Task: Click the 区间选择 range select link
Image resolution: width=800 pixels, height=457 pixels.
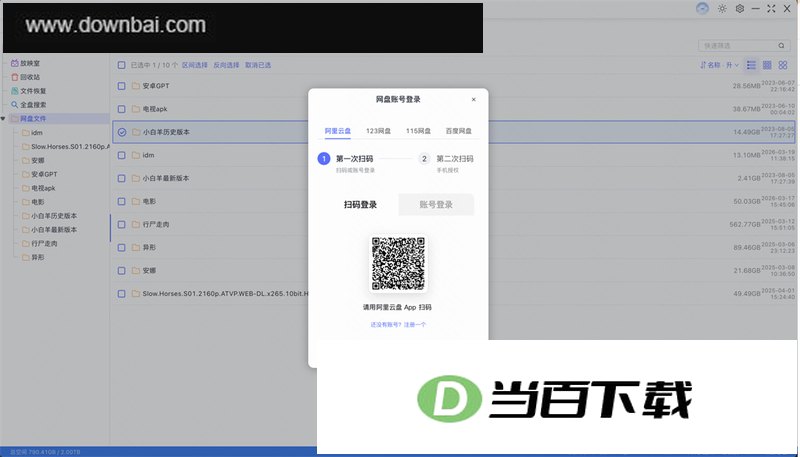Action: click(x=195, y=65)
